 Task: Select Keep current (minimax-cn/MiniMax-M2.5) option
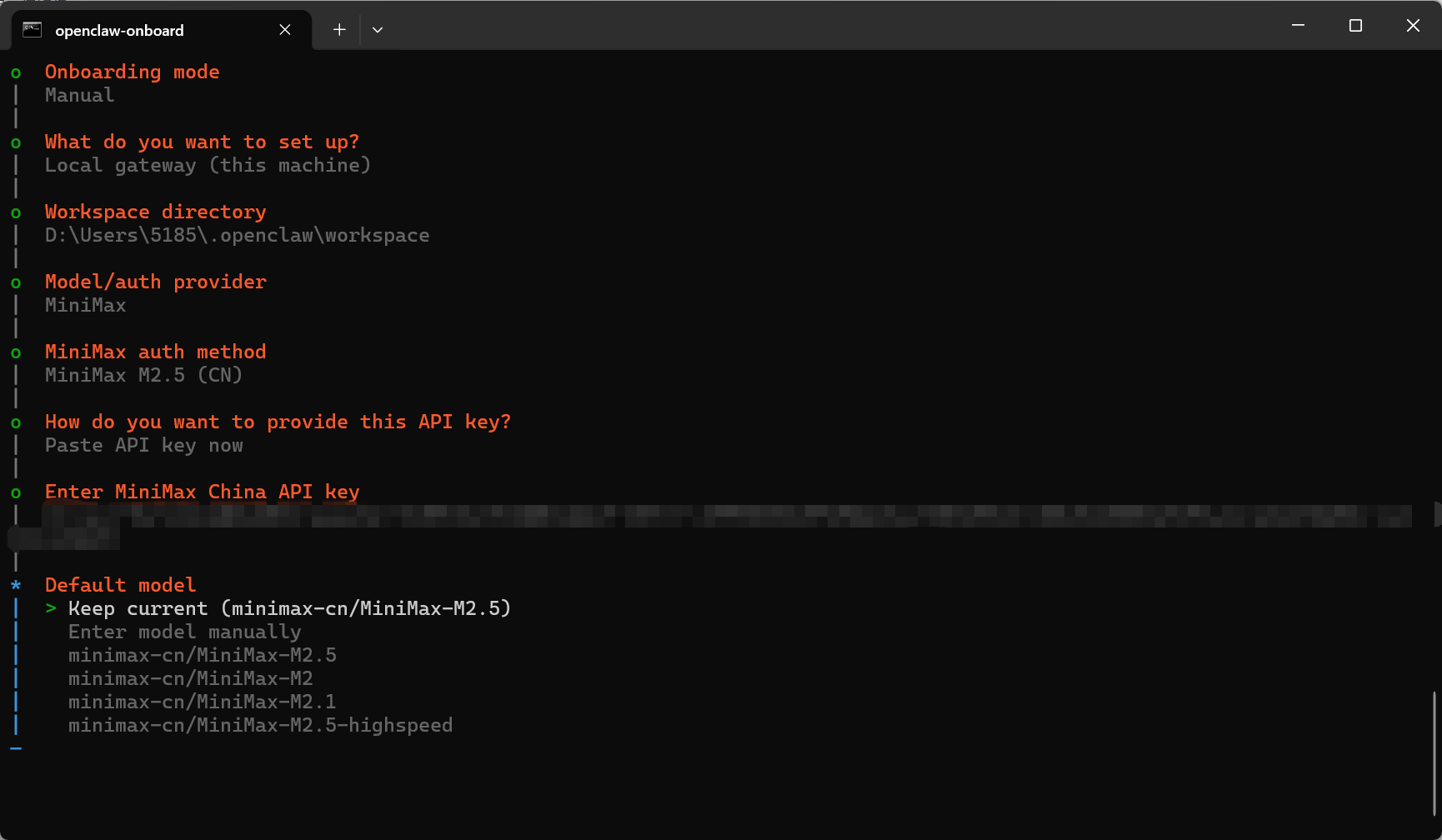click(289, 608)
